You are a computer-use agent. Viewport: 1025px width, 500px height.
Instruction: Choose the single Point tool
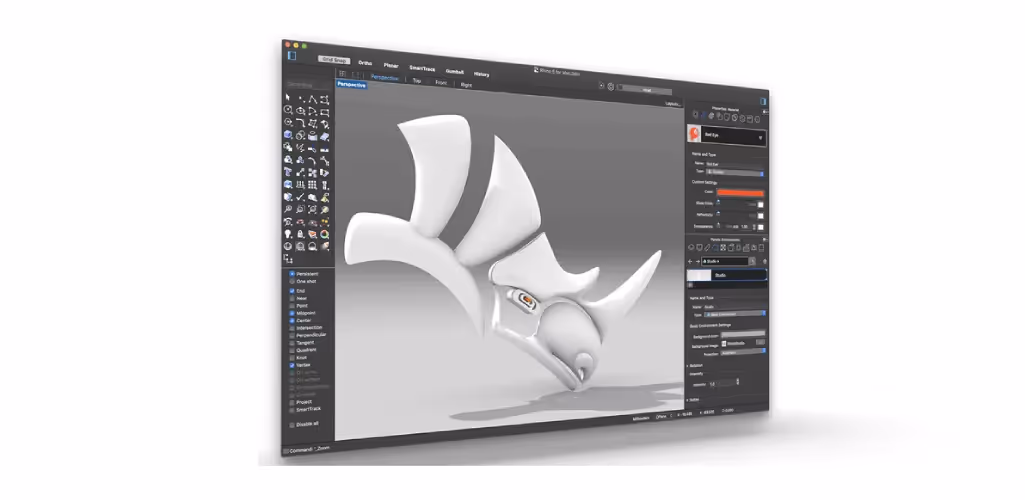[300, 99]
